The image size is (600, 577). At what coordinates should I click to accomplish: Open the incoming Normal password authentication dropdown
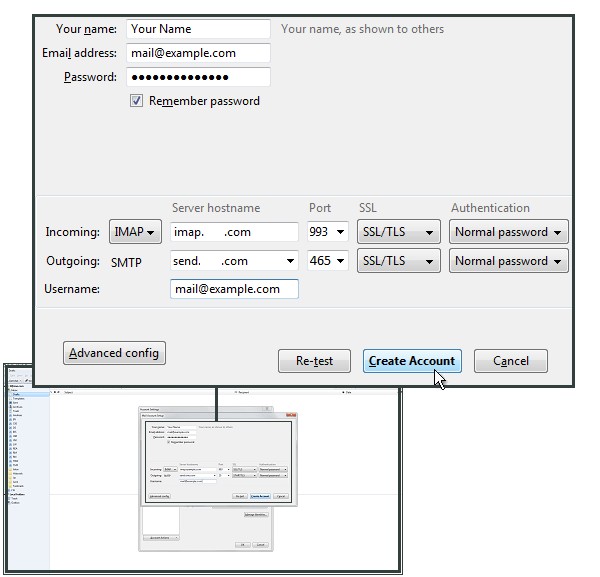509,231
